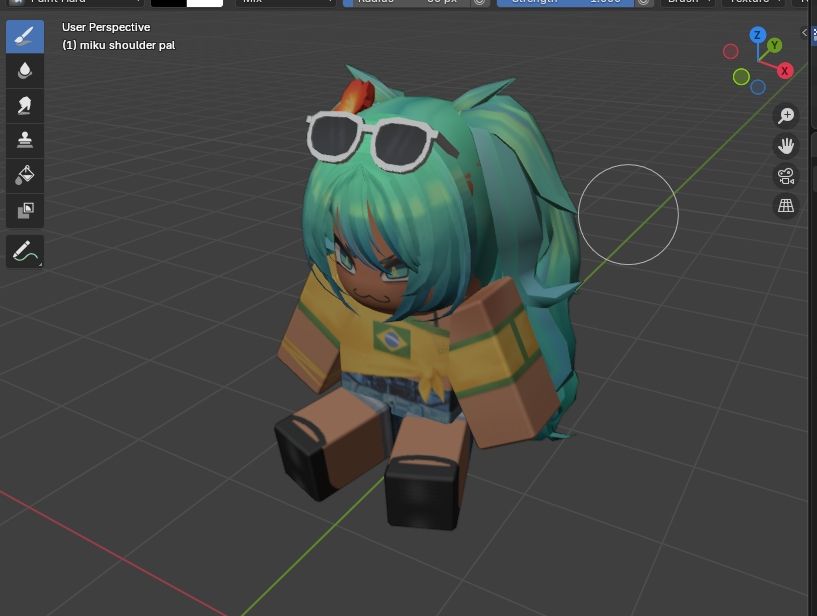The height and width of the screenshot is (616, 817).
Task: Select the Clone stamp tool
Action: coord(25,141)
